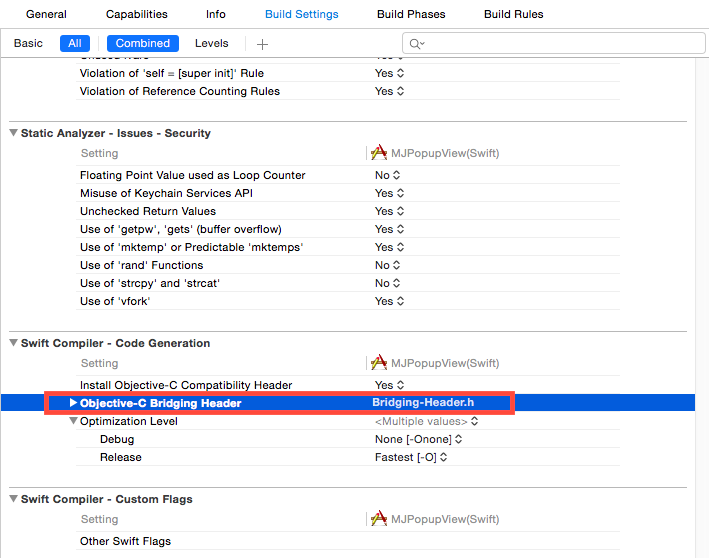Screen dimensions: 709x558
Task: Click Setting column header under Security
Action: 99,153
